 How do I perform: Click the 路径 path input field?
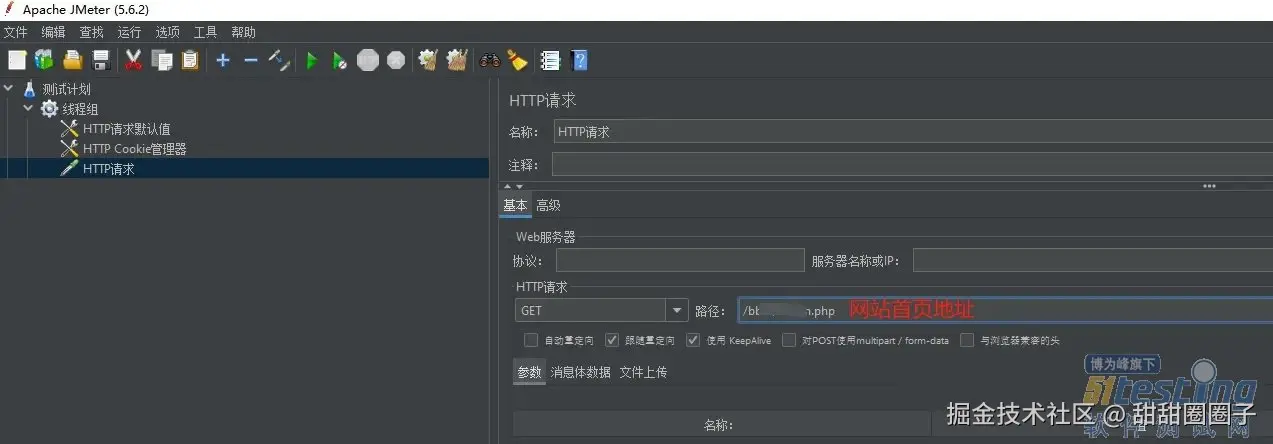[x=1005, y=310]
